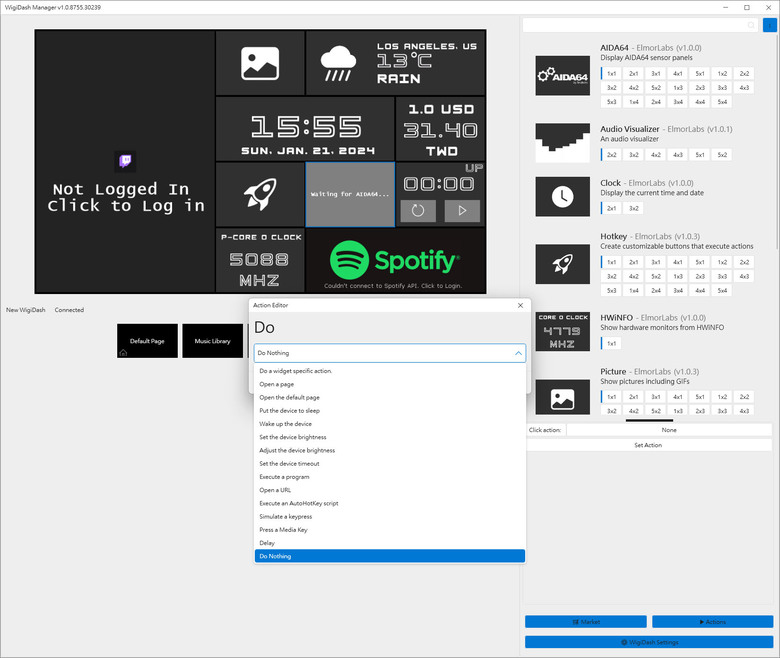Open WigiDash Settings
780x658 pixels.
tap(649, 642)
